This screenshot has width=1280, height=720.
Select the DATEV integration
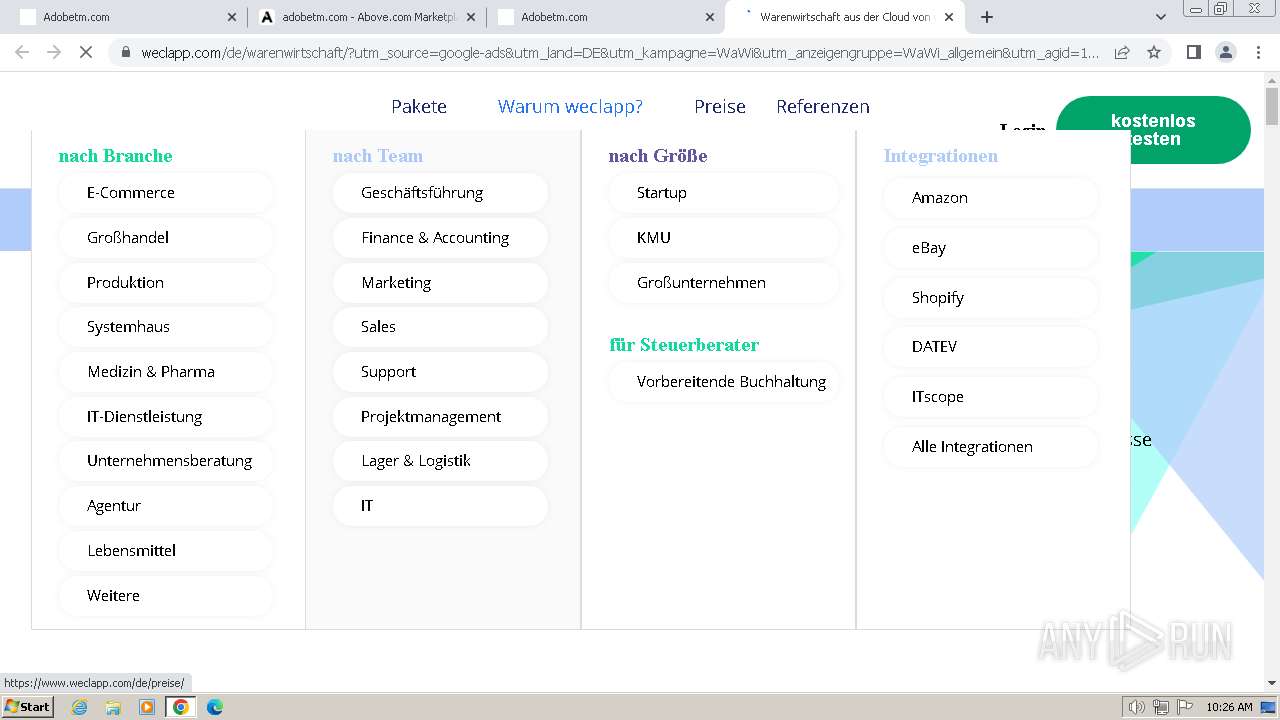(x=991, y=347)
